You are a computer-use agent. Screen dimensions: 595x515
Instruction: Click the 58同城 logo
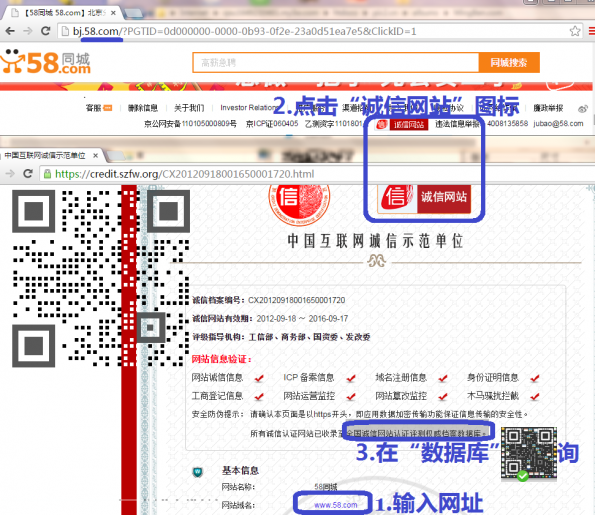(46, 62)
